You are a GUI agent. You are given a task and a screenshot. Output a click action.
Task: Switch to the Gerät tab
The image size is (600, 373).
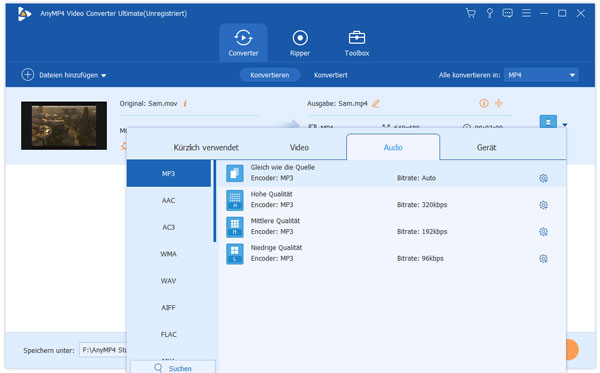click(486, 147)
